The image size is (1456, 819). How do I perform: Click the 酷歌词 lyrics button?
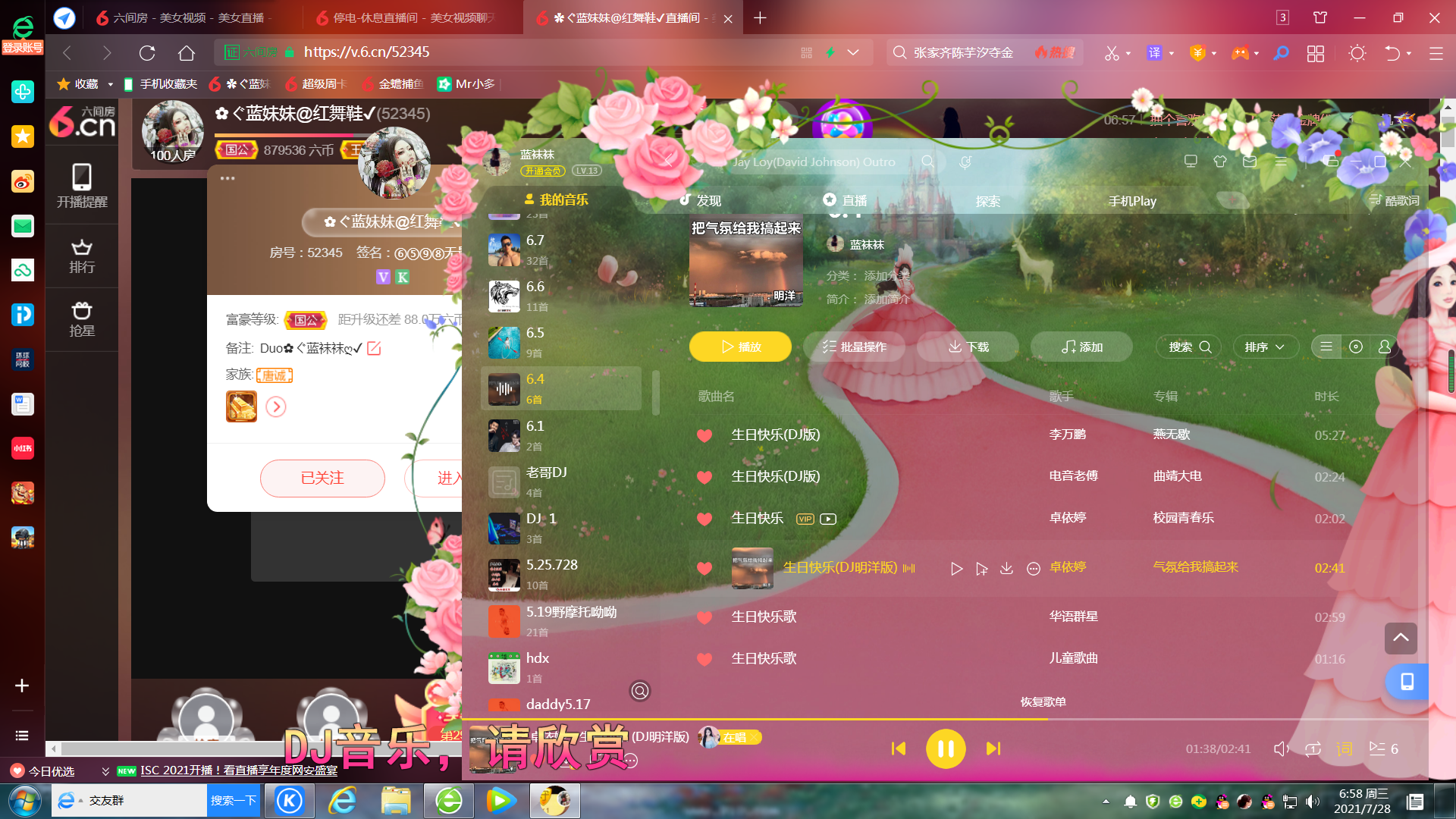click(1394, 200)
